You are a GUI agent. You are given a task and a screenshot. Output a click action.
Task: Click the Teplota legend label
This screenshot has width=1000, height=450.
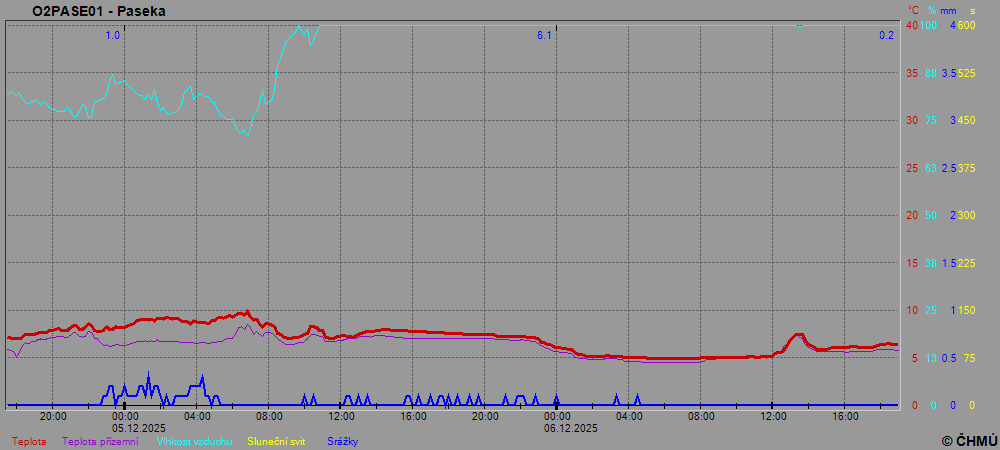pyautogui.click(x=28, y=441)
